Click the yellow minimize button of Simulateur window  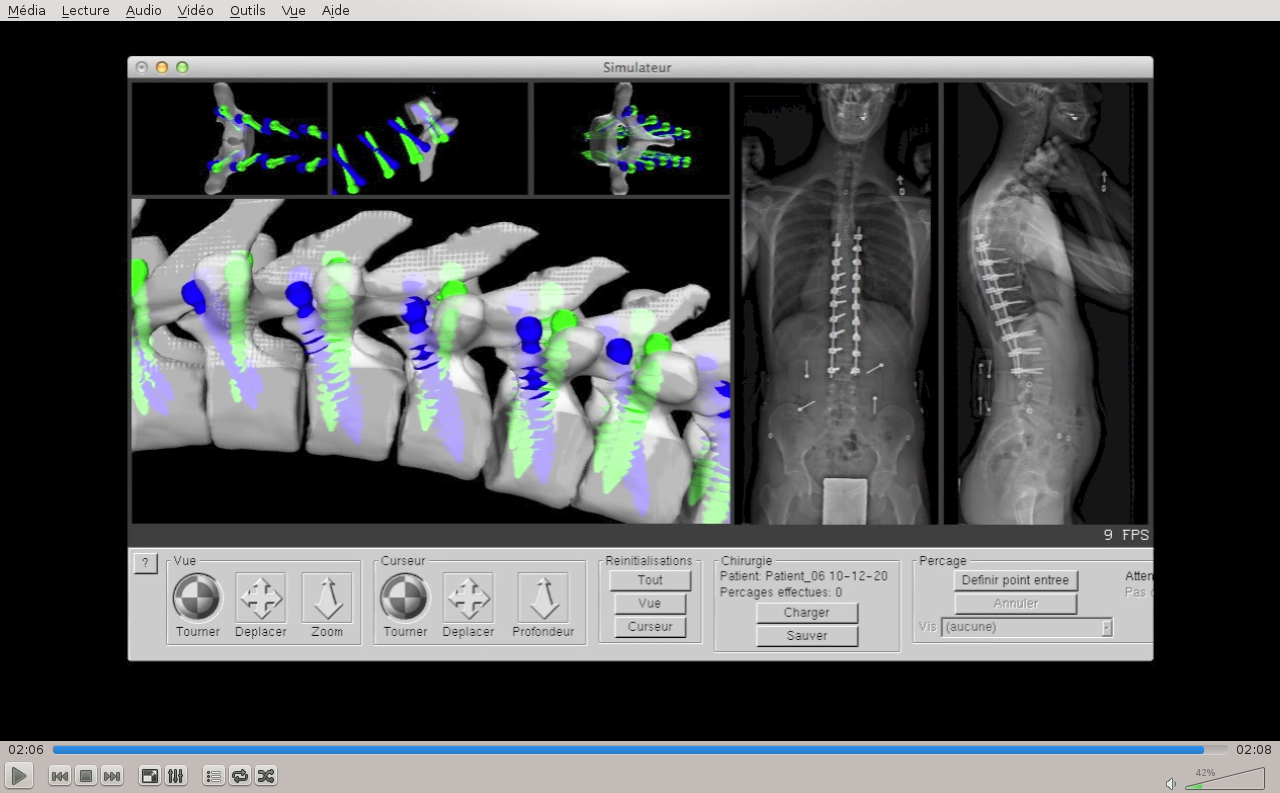point(162,67)
